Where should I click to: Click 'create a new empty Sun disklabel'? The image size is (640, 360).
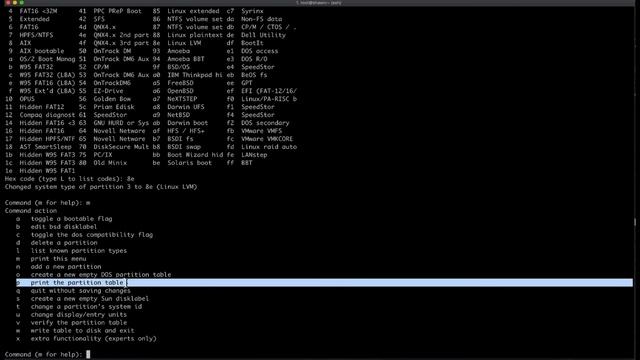click(x=90, y=299)
